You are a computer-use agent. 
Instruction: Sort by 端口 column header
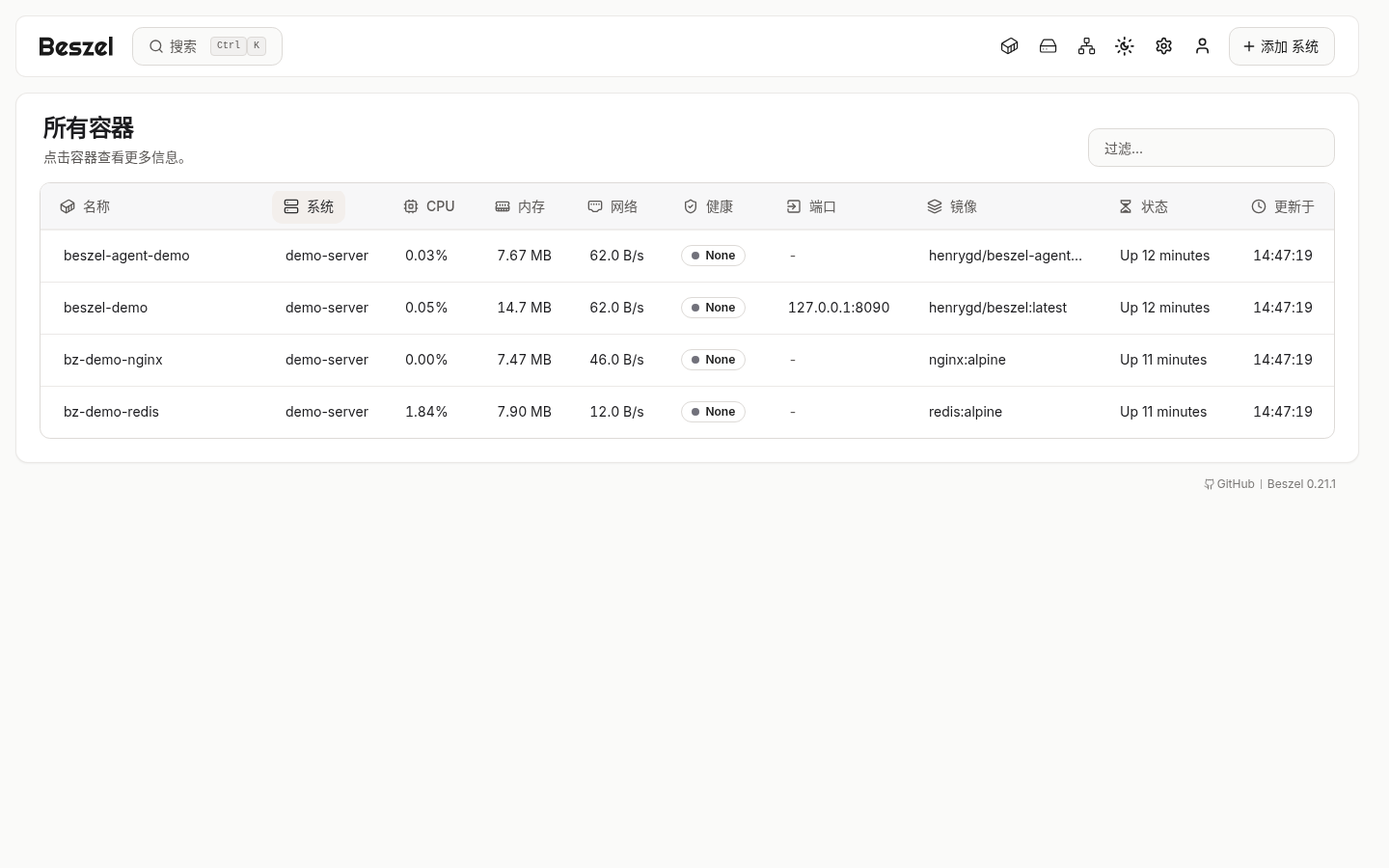click(811, 206)
